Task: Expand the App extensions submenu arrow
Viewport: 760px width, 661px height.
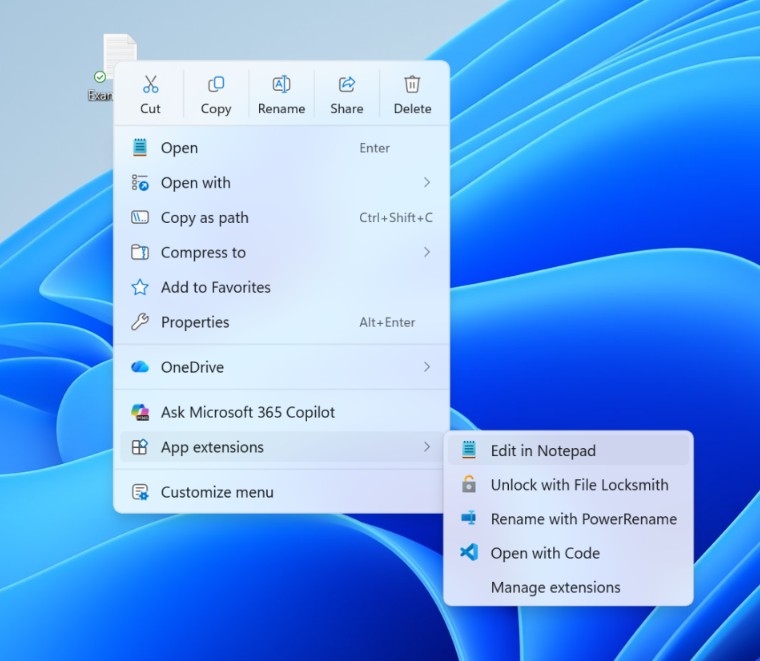Action: [427, 447]
